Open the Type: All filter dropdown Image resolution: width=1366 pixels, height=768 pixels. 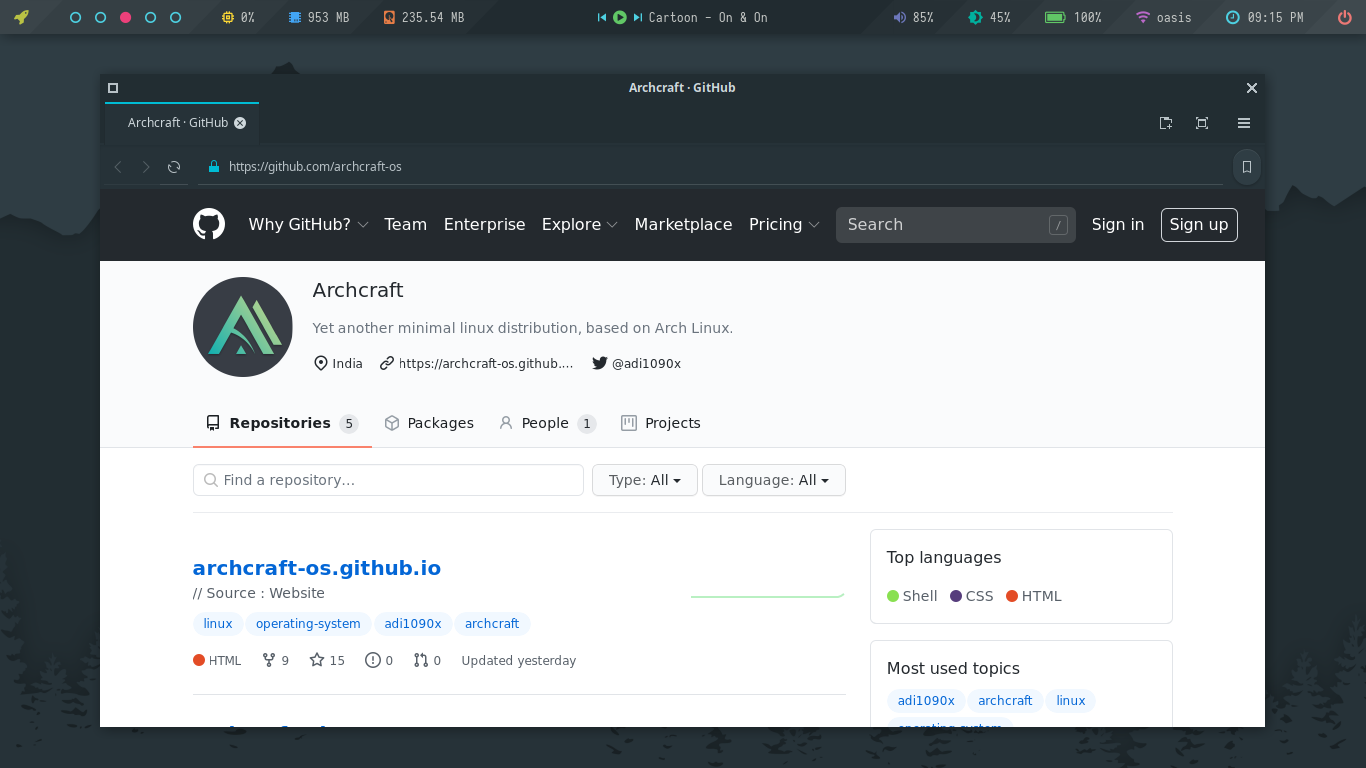[645, 480]
